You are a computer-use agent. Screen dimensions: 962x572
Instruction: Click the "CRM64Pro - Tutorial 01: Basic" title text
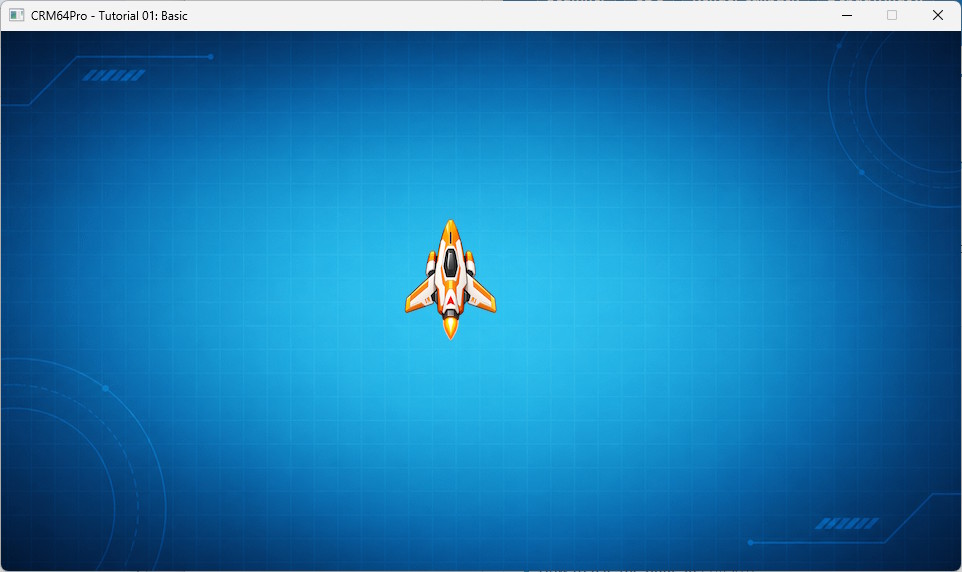(x=109, y=16)
